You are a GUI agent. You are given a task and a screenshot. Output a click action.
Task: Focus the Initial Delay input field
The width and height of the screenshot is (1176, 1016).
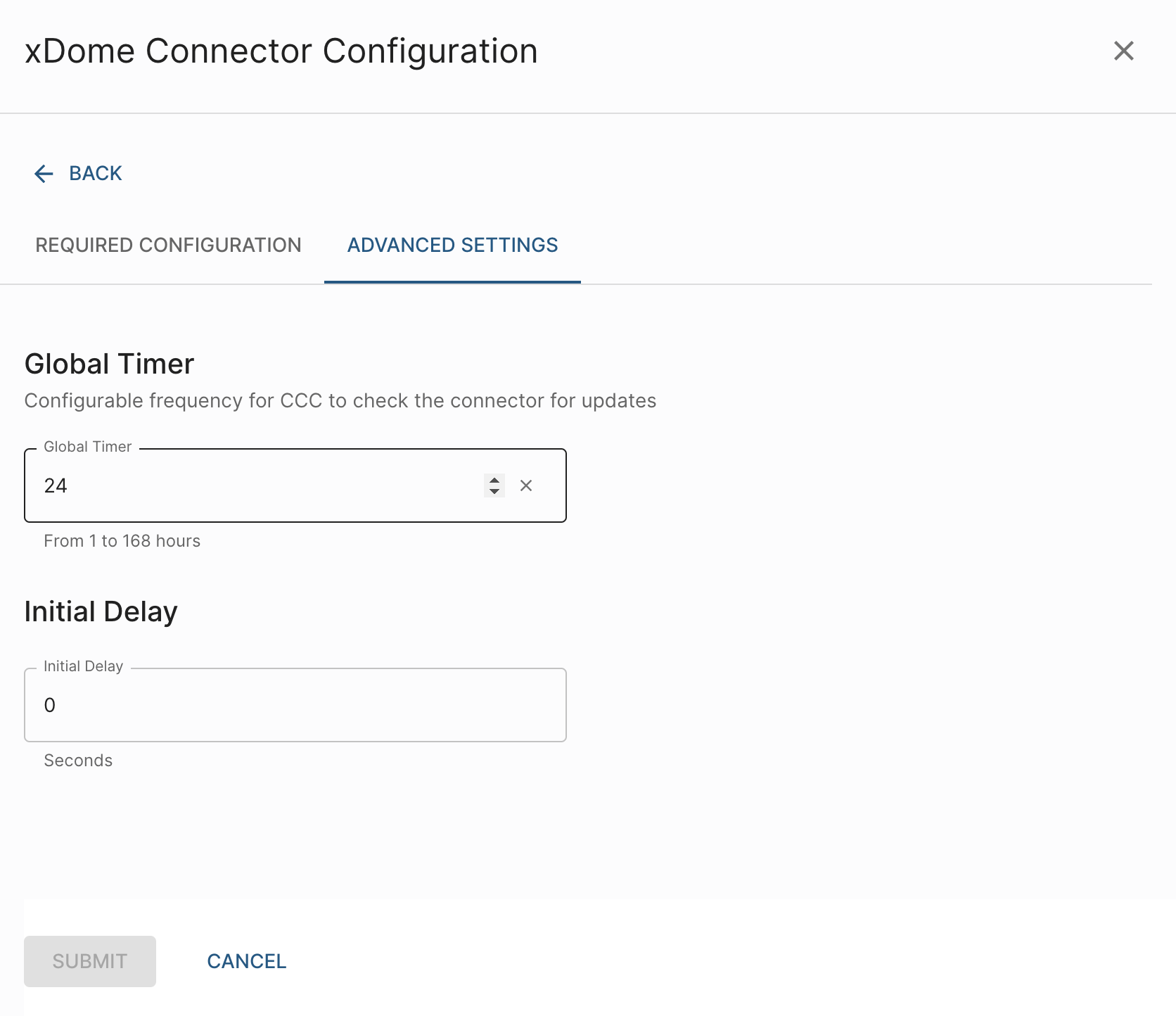click(x=295, y=705)
